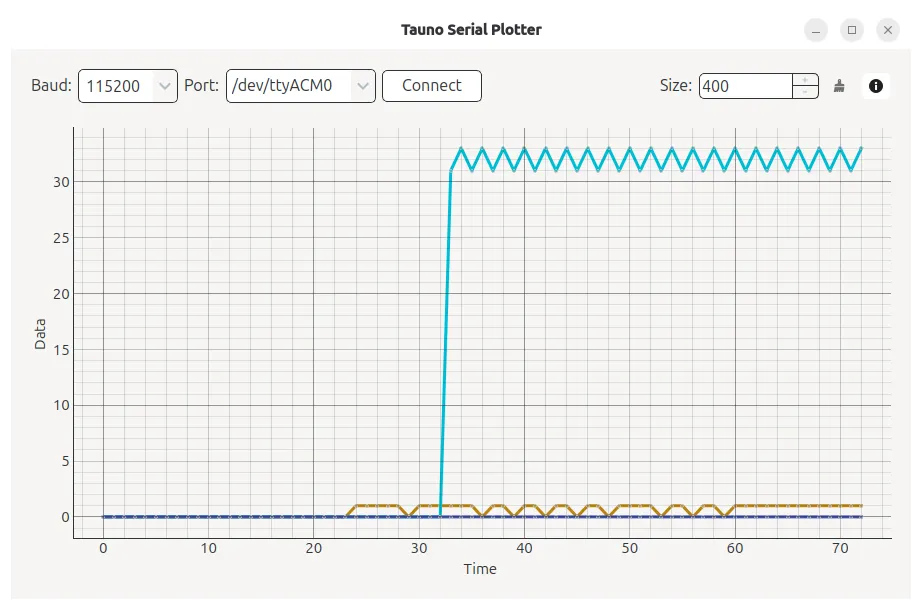Click the "20" tick on the Time axis
Viewport: 922px width, 610px height.
pos(313,549)
